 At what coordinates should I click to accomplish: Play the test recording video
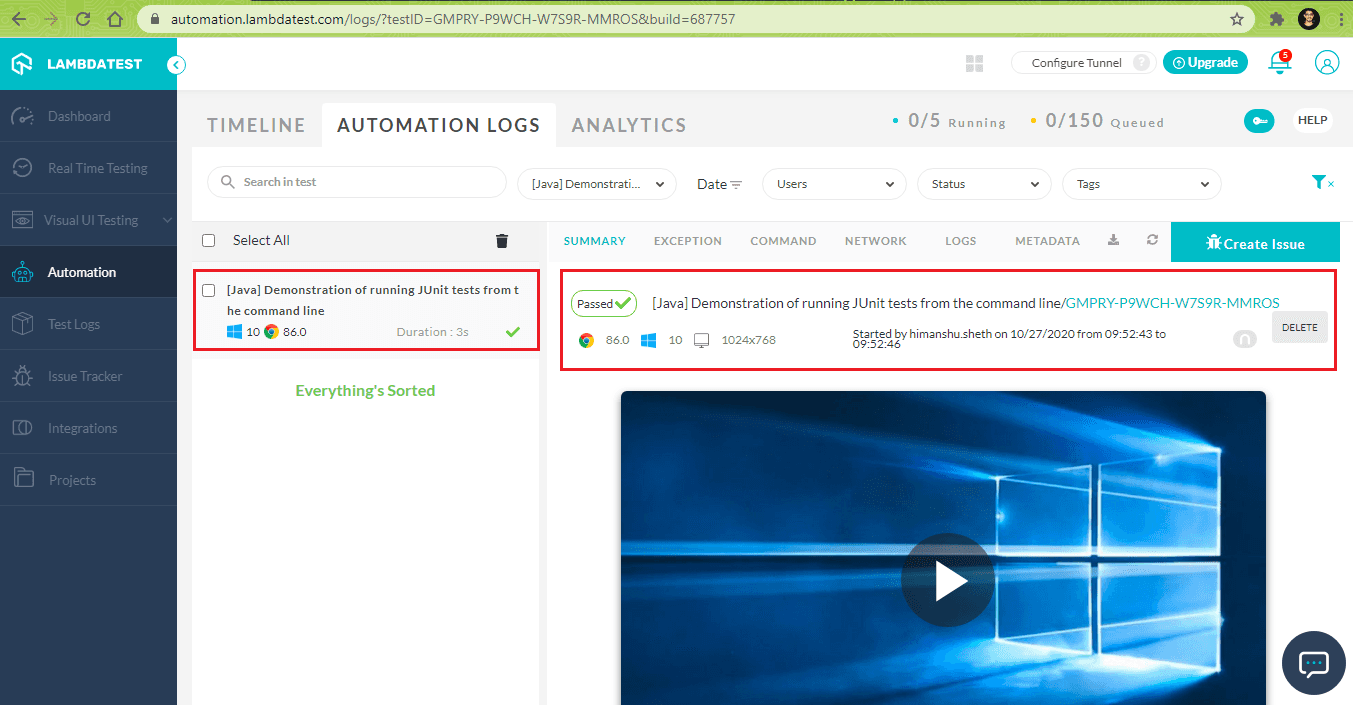click(947, 580)
